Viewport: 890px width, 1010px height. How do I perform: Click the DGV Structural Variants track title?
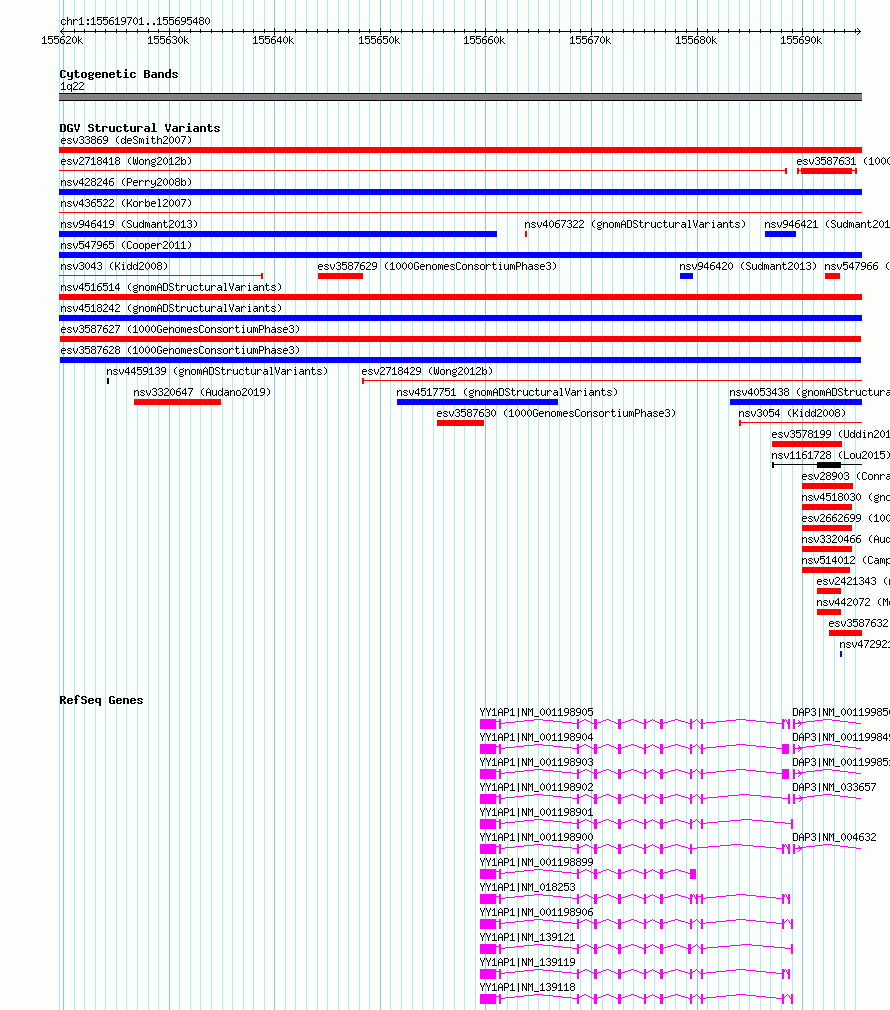(x=140, y=128)
